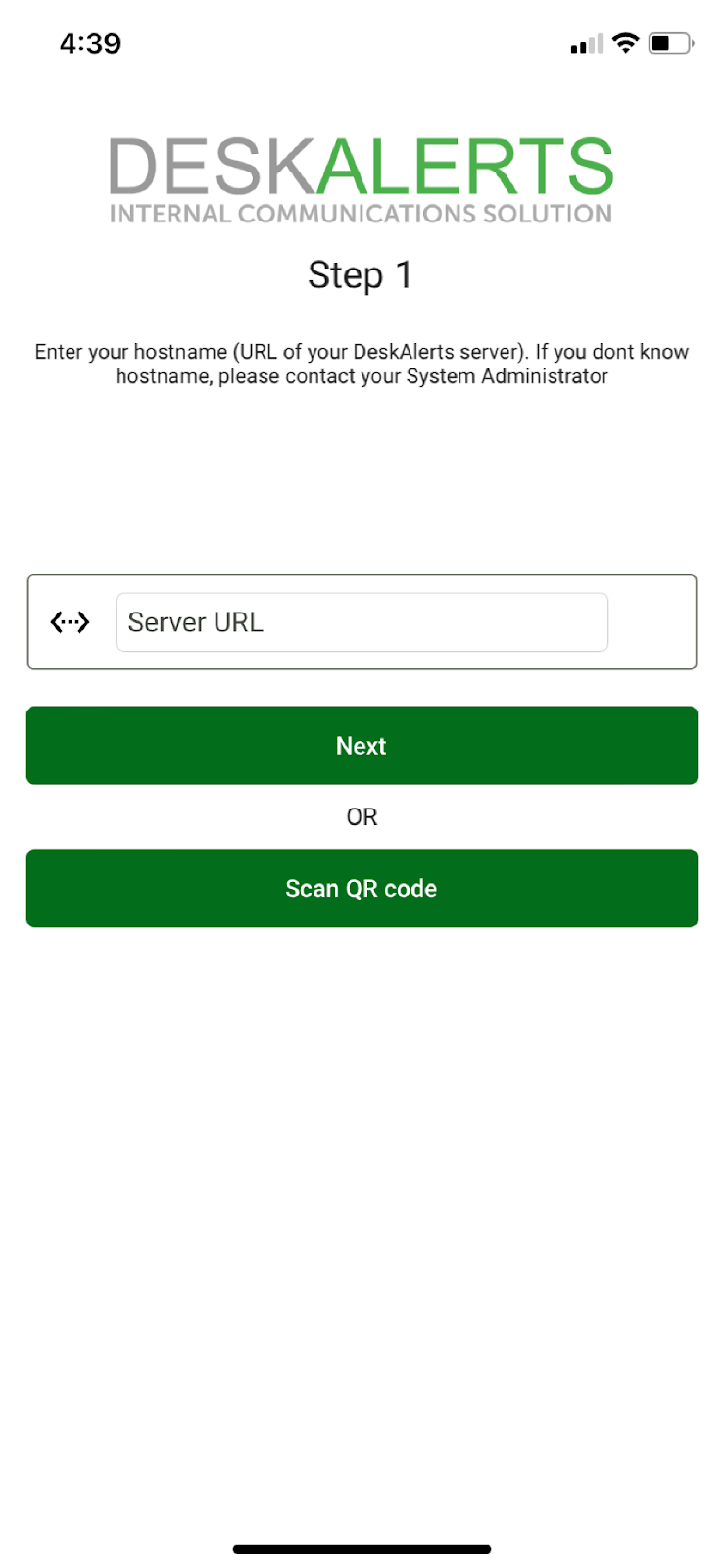Click empty space right of Server URL field
This screenshot has height=1568, width=724.
tap(652, 622)
